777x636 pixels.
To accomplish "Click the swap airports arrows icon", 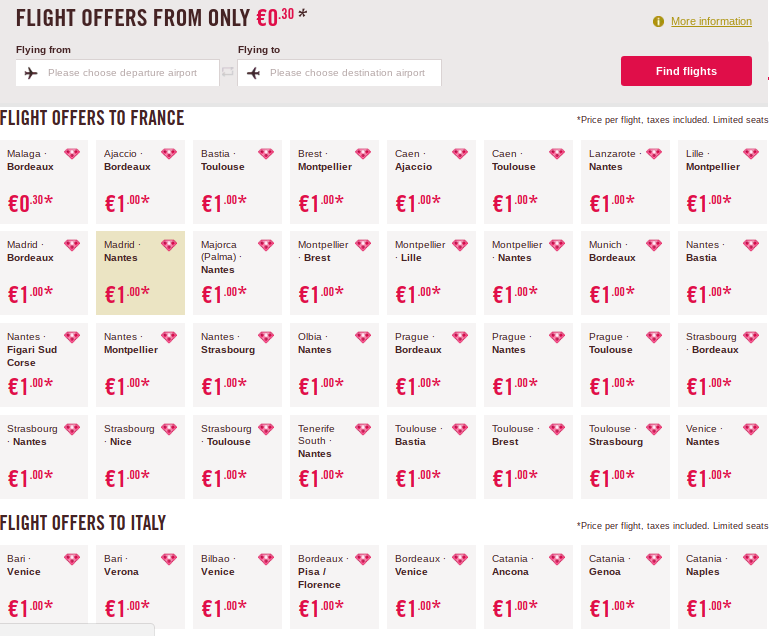I will click(x=228, y=72).
